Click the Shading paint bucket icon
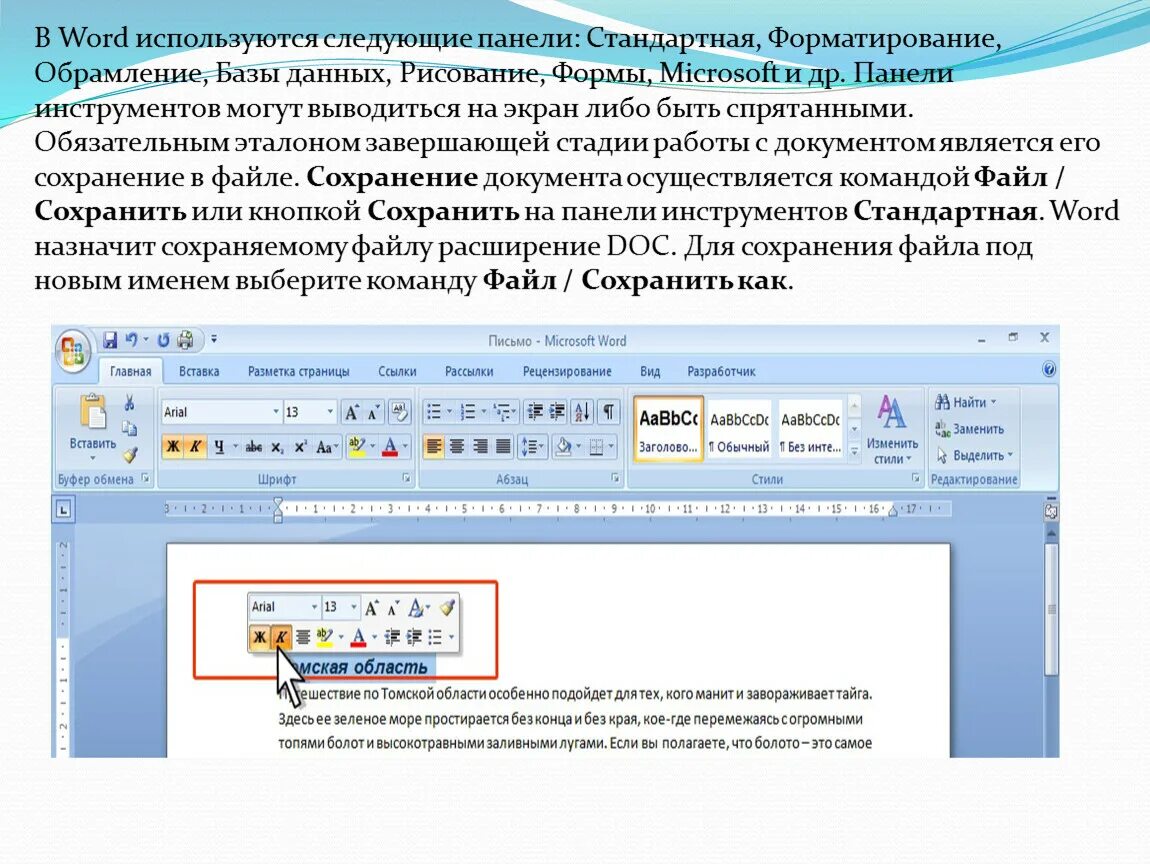The width and height of the screenshot is (1150, 864). coord(563,447)
